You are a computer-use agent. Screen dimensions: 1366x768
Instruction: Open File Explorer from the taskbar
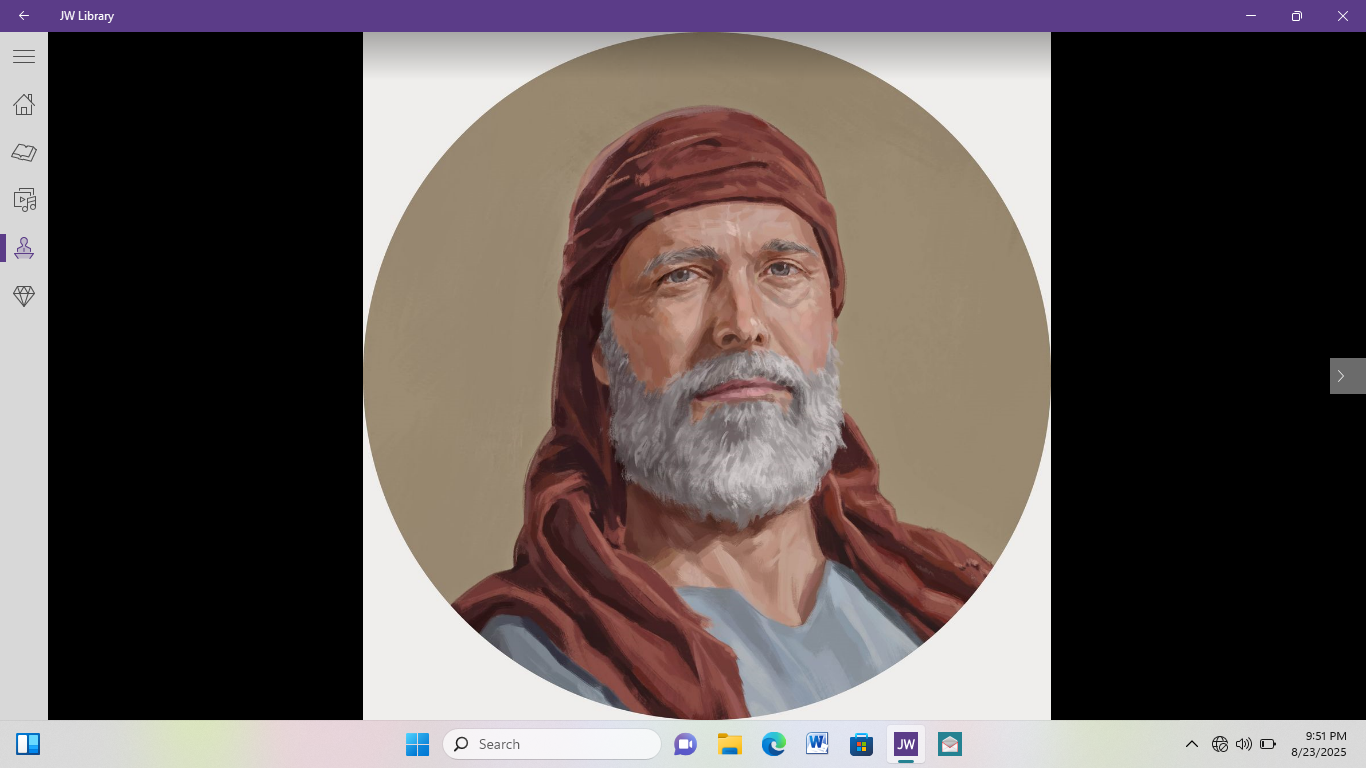pos(729,744)
